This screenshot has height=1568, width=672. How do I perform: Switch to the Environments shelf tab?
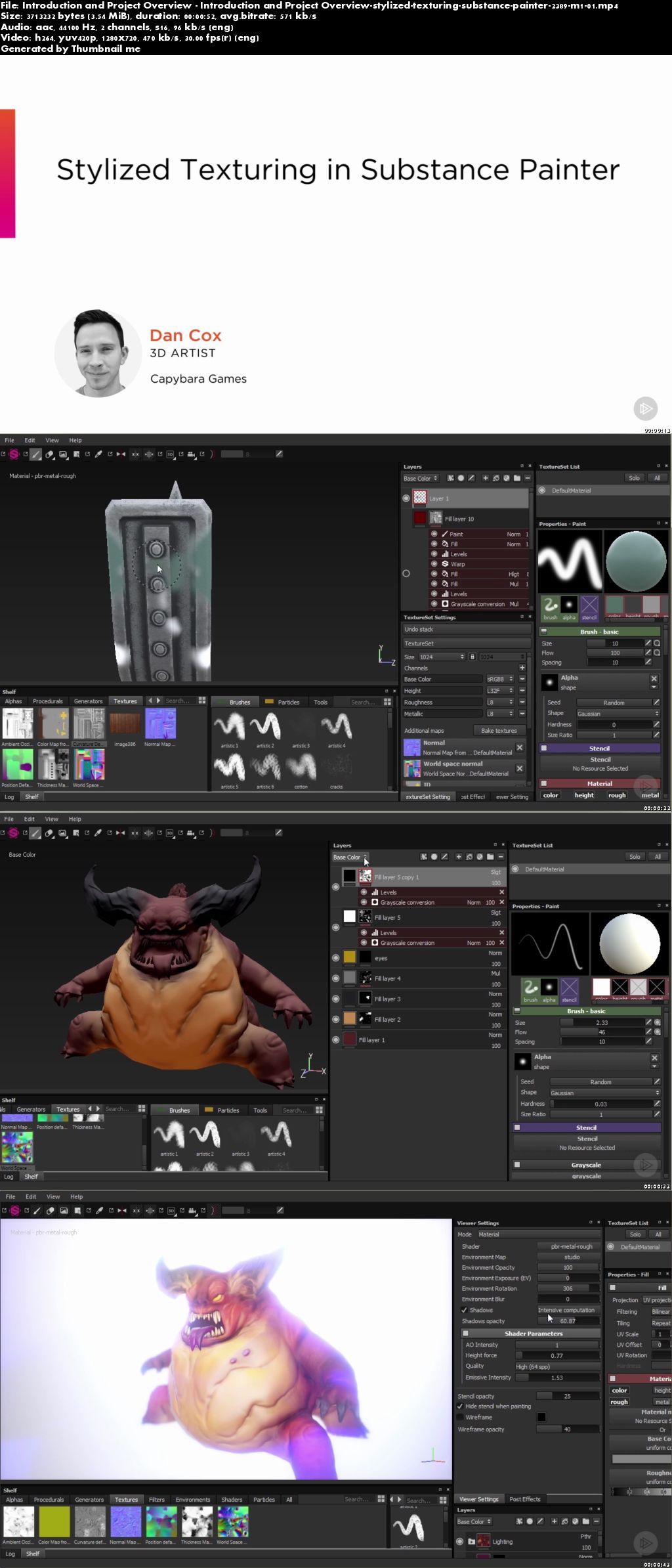(193, 1500)
